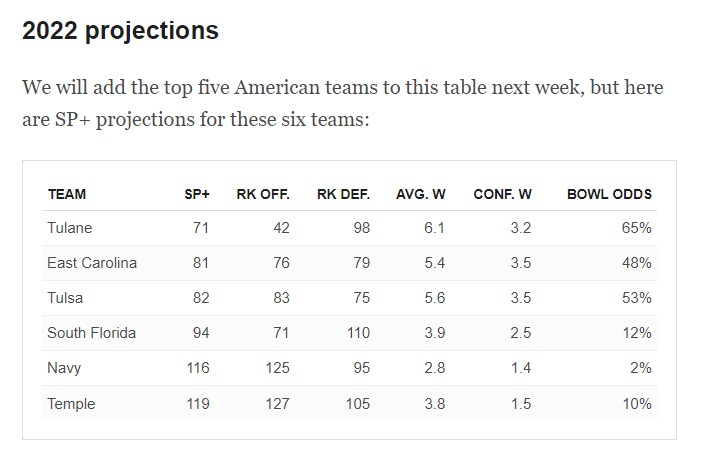This screenshot has height=461, width=722.
Task: Click Temple's SP+ rank of 119
Action: point(197,404)
